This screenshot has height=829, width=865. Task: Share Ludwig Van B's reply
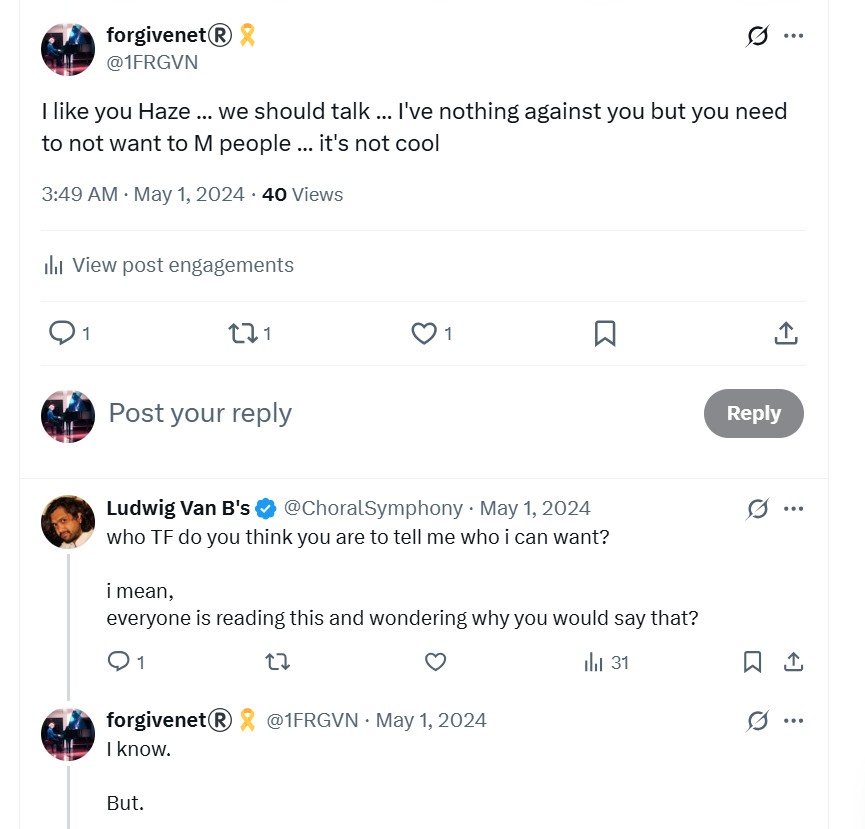pos(793,661)
